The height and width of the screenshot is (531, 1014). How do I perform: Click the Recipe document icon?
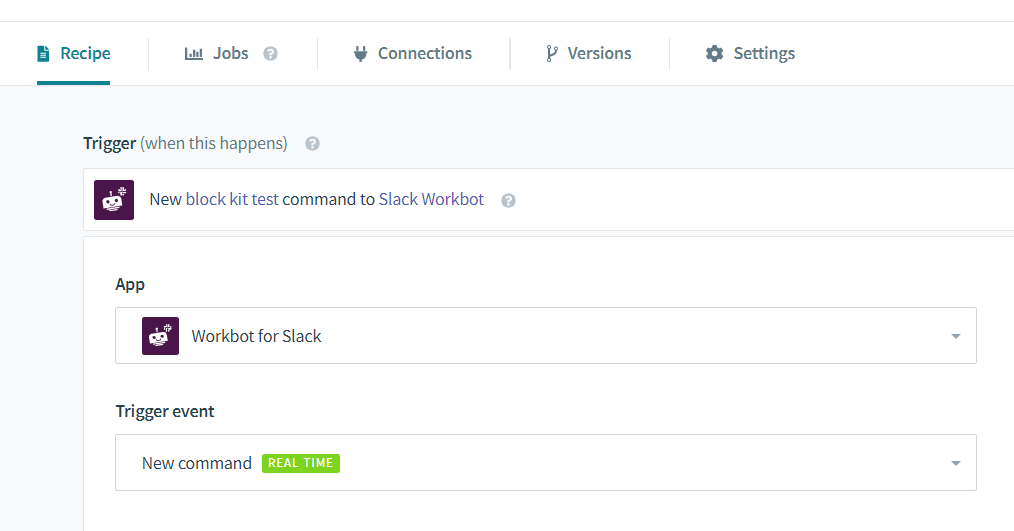[x=43, y=54]
